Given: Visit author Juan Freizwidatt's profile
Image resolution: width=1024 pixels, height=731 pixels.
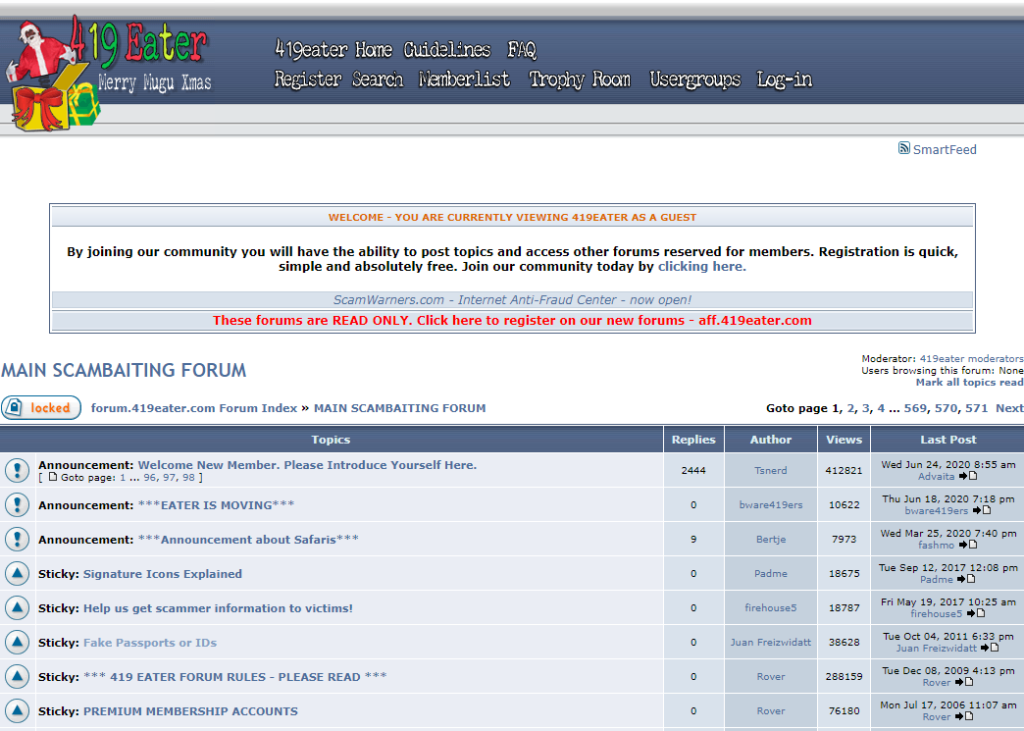Looking at the screenshot, I should point(770,643).
